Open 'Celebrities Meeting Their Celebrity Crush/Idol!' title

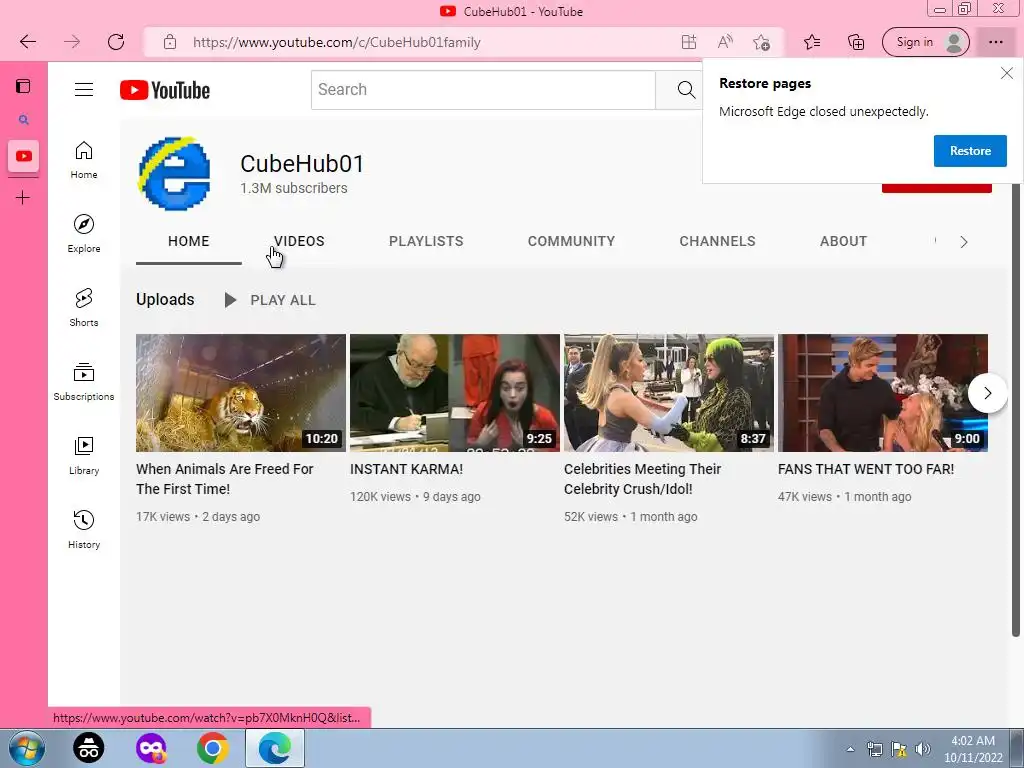click(642, 479)
